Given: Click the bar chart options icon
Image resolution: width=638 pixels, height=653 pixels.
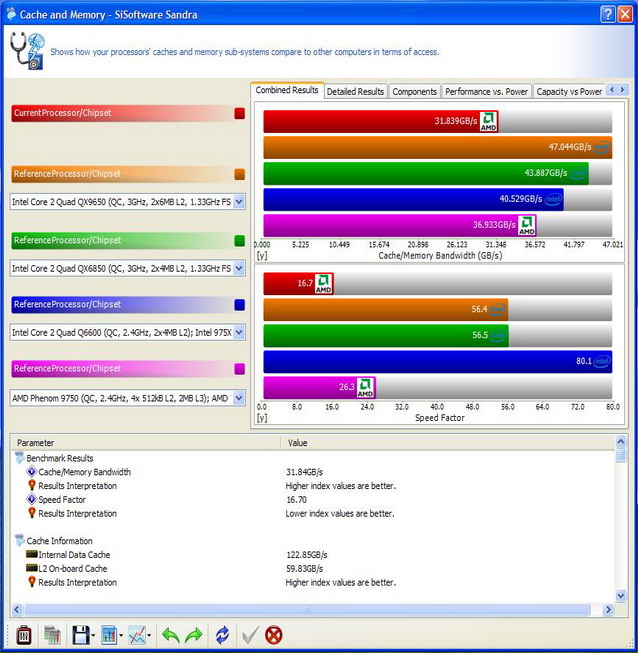Looking at the screenshot, I should point(109,635).
